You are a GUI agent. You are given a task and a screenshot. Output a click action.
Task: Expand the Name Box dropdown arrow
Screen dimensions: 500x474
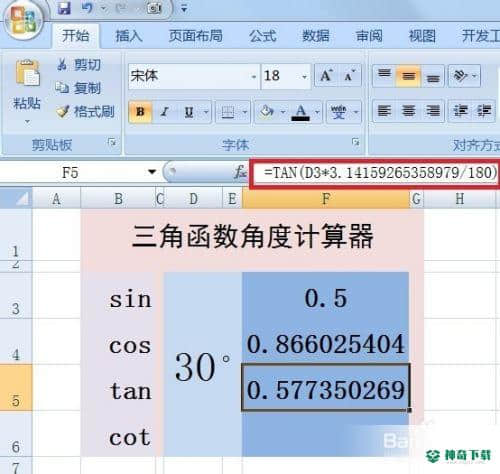[x=152, y=172]
